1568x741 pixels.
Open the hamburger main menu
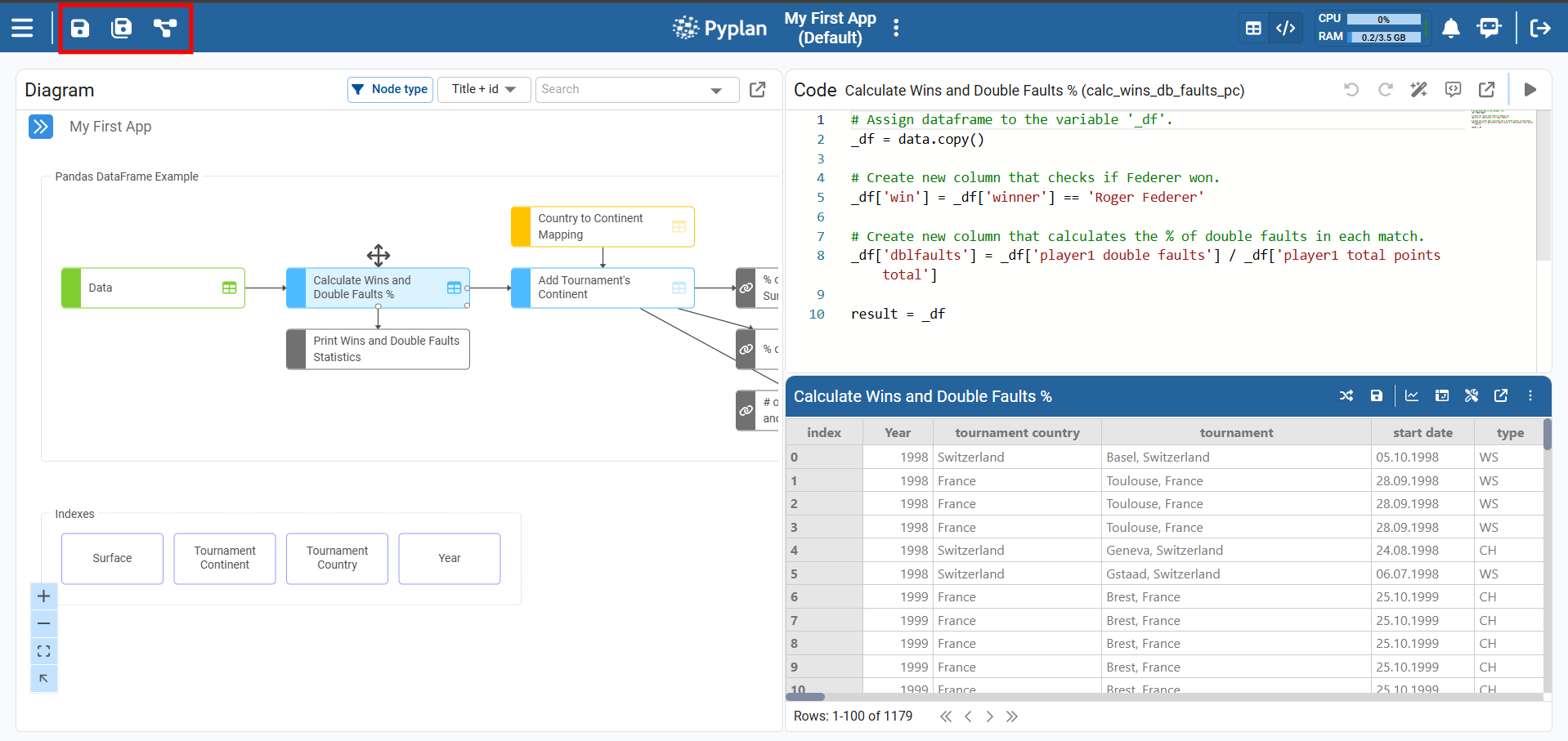22,29
